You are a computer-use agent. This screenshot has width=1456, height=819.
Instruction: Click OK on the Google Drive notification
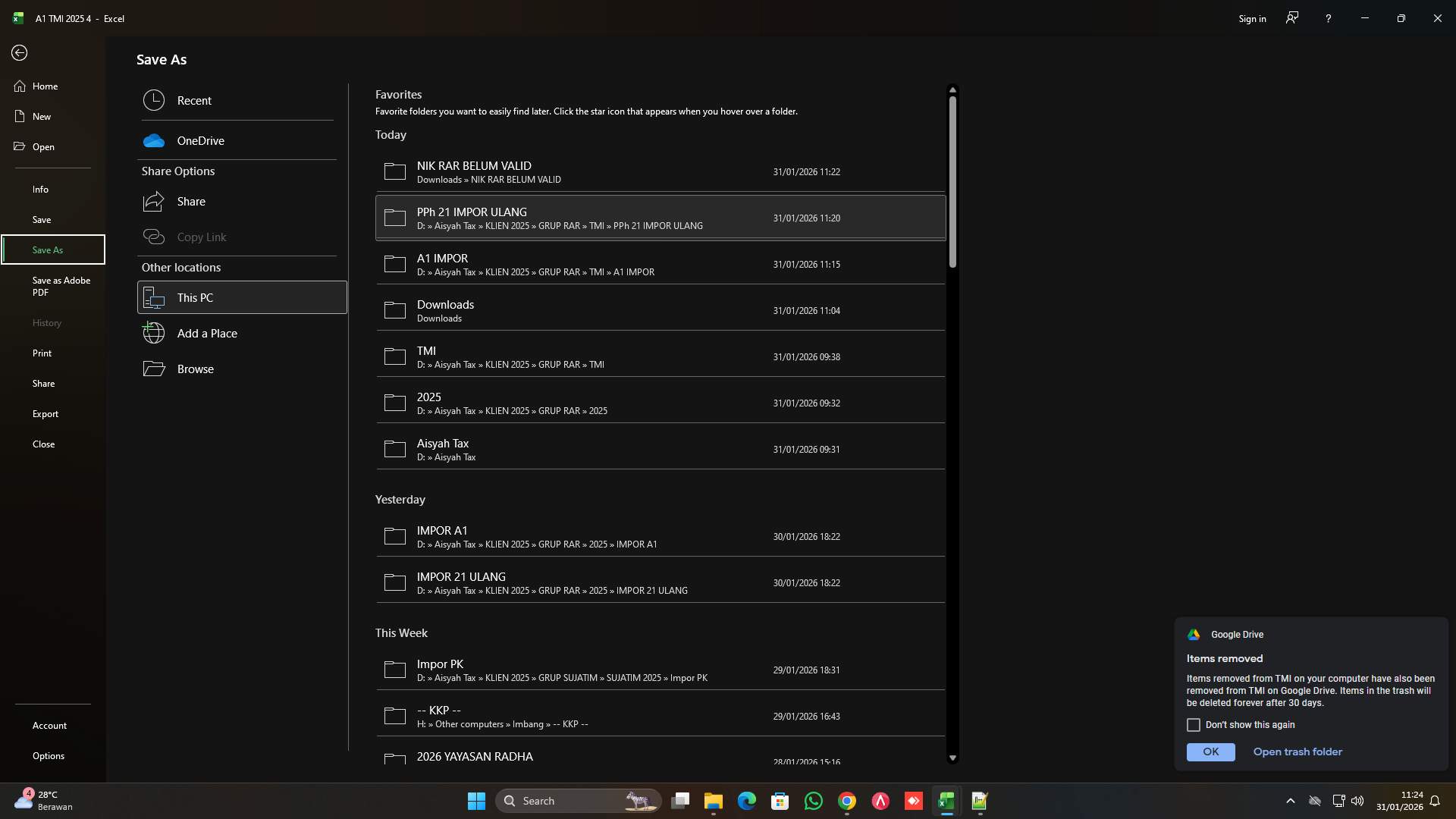pos(1210,752)
